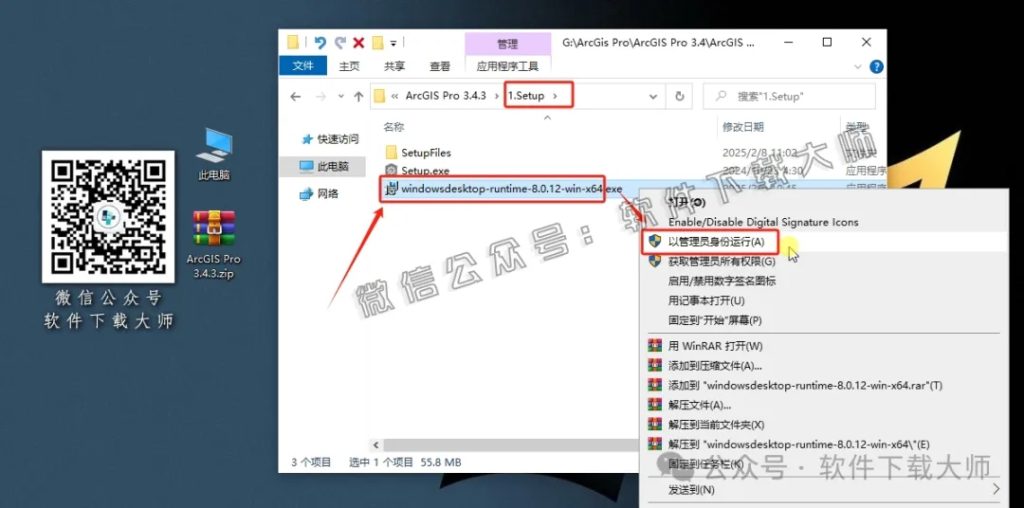The width and height of the screenshot is (1024, 508).
Task: Go forward with the right arrow button
Action: 320,97
